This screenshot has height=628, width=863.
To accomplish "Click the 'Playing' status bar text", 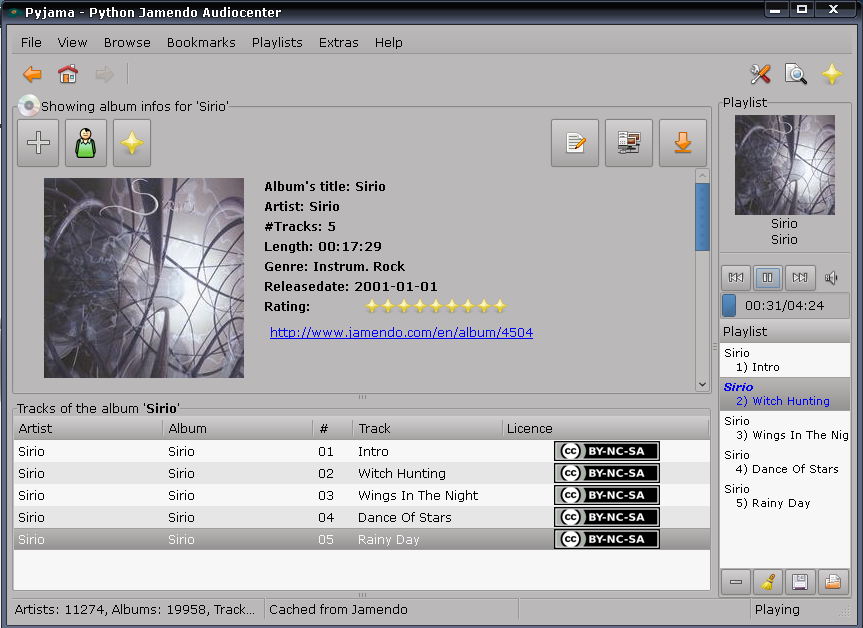I will [x=777, y=609].
